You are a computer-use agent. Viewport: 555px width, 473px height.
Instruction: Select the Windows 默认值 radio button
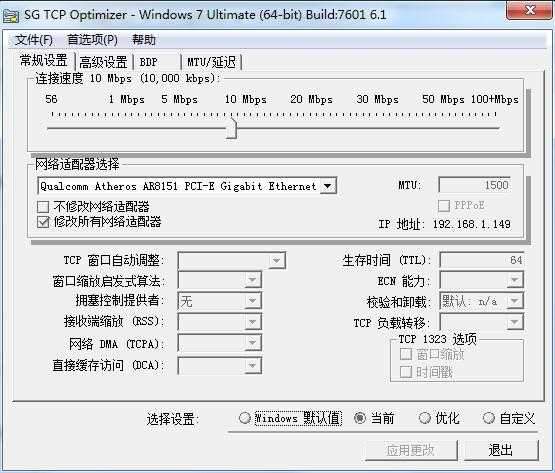245,418
